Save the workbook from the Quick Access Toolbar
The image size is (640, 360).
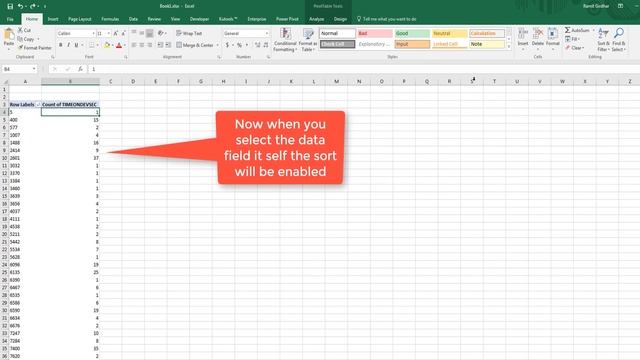click(10, 6)
